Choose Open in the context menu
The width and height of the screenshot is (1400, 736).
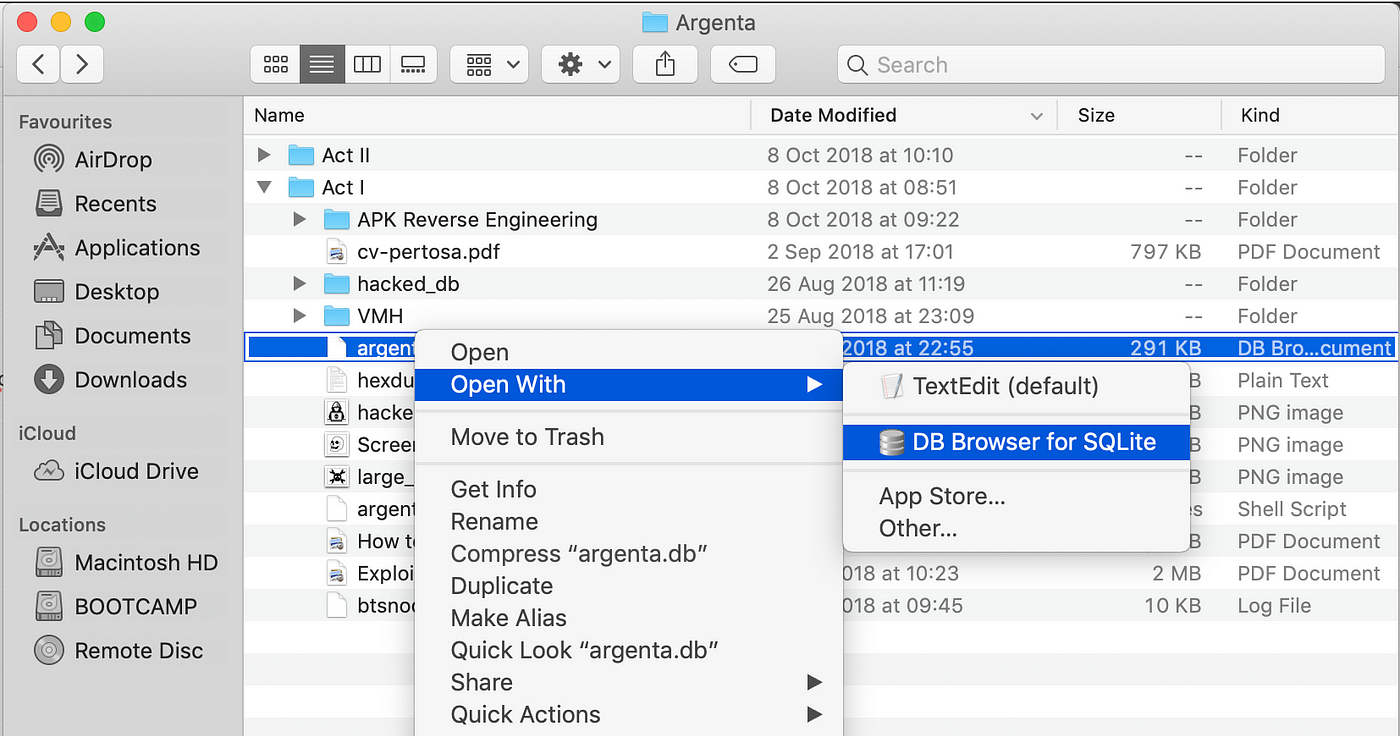(629, 352)
